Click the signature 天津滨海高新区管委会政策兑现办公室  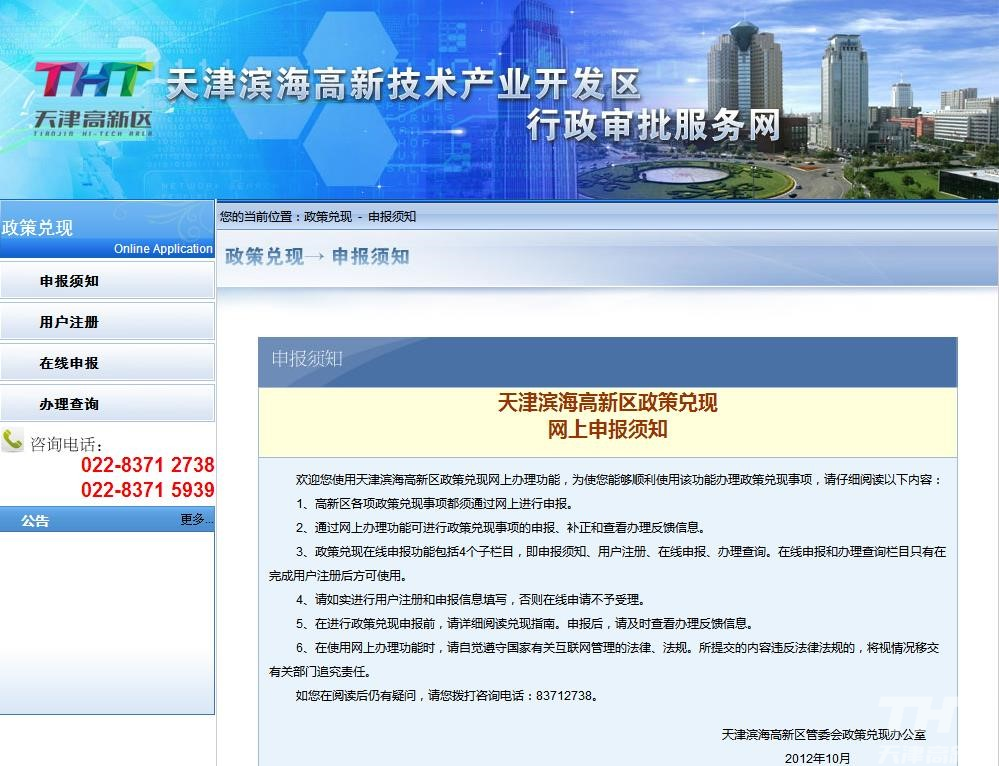(x=823, y=735)
